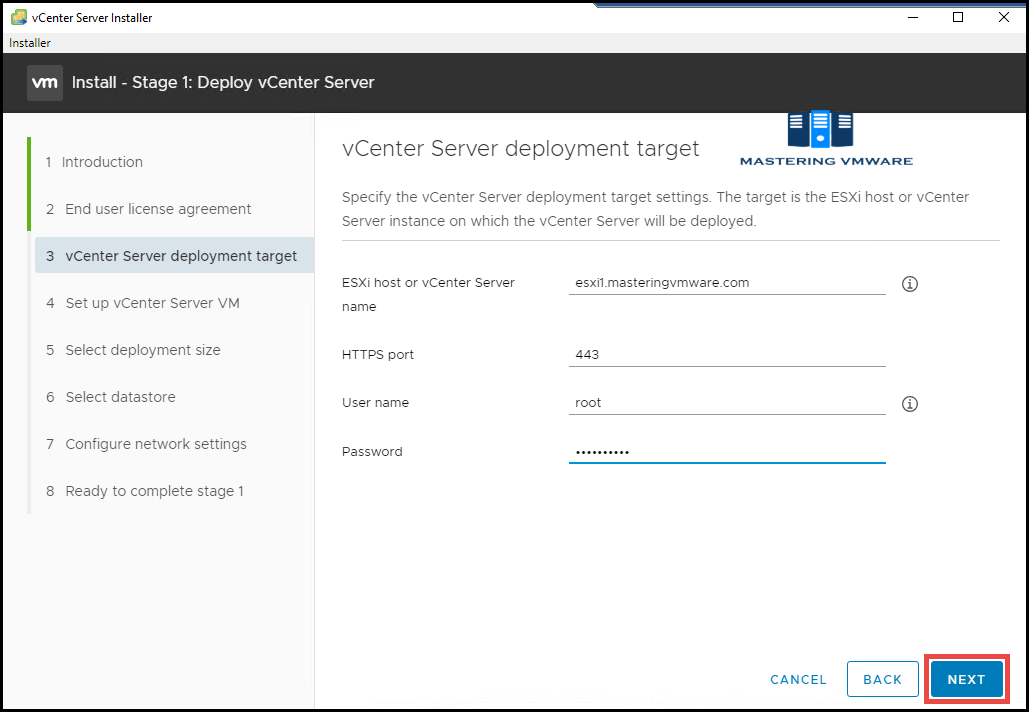
Task: Click the vCenter Server Installer title bar icon
Action: pos(18,18)
